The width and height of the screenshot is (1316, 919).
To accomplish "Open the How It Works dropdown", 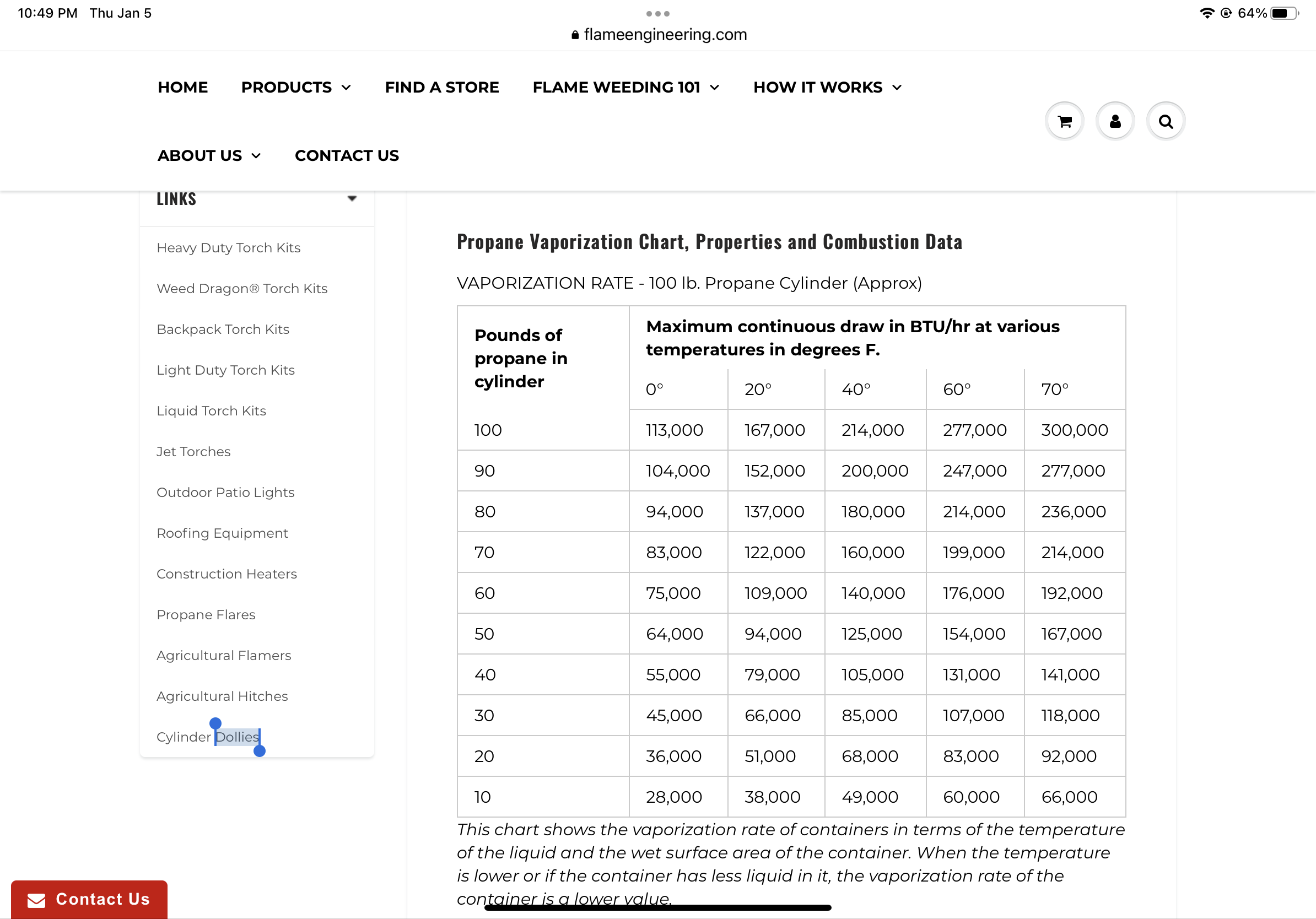I will click(x=897, y=88).
